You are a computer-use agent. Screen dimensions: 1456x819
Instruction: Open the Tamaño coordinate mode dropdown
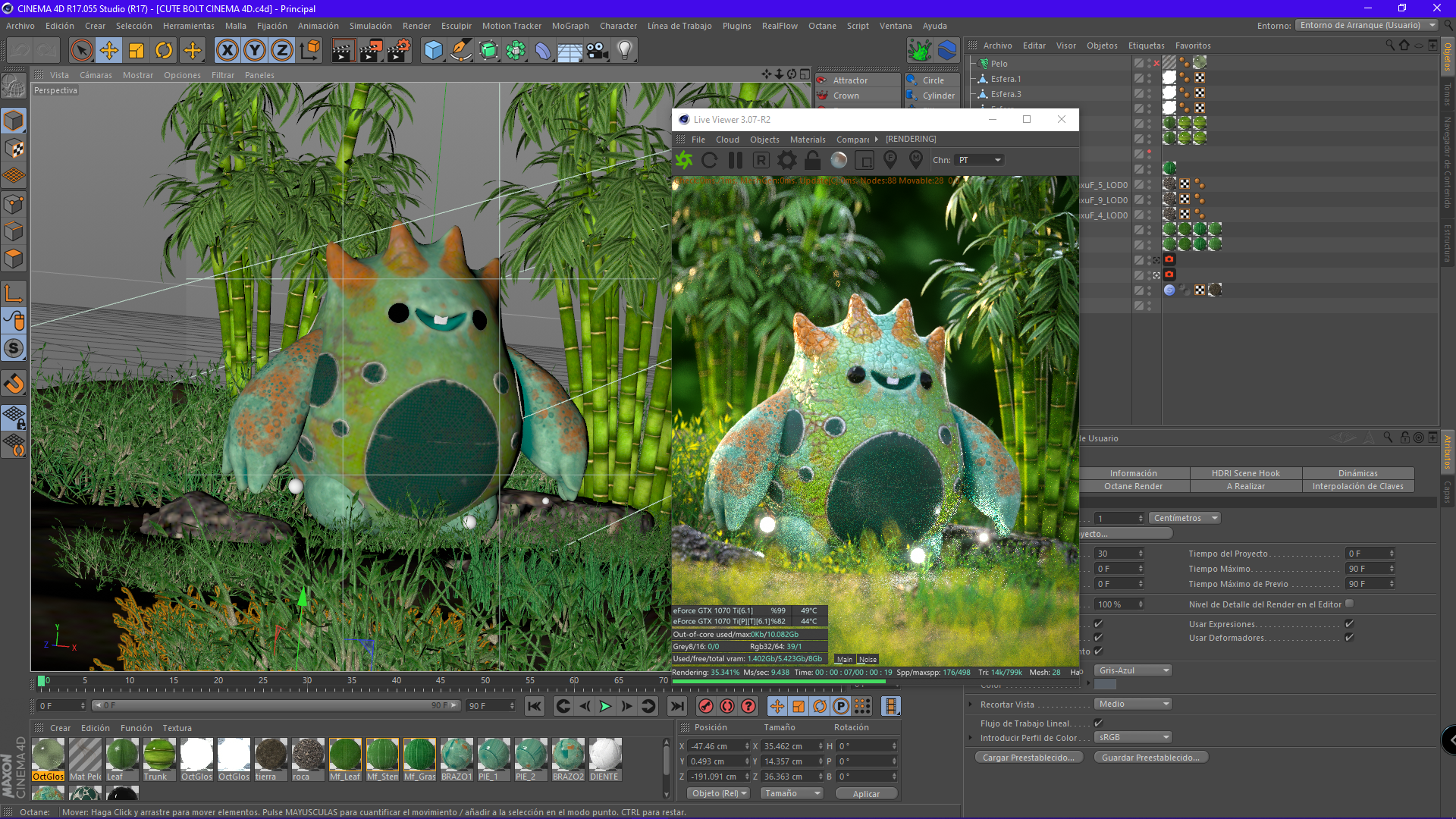792,793
